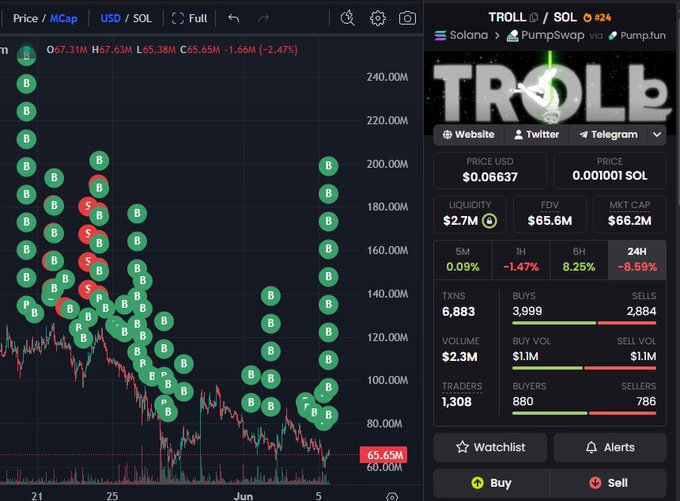The width and height of the screenshot is (680, 501).
Task: Click the buyers versus sellers ratio bar
Action: pyautogui.click(x=584, y=413)
